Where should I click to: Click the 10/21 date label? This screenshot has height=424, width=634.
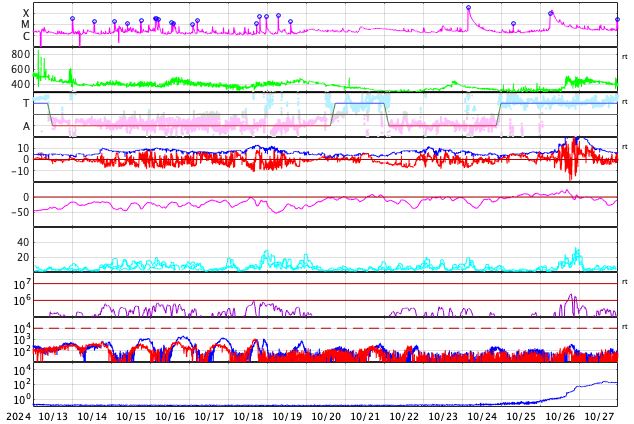(365, 416)
